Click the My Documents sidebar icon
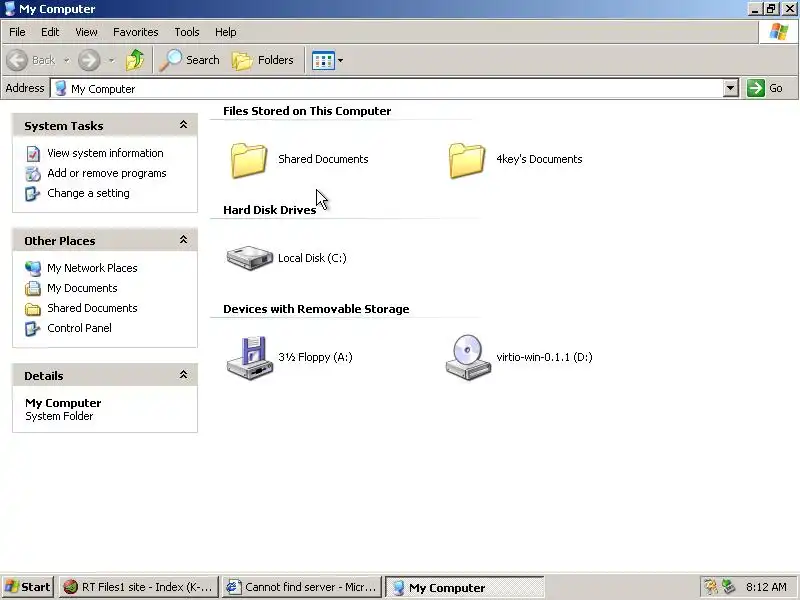This screenshot has height=600, width=800. pos(33,288)
